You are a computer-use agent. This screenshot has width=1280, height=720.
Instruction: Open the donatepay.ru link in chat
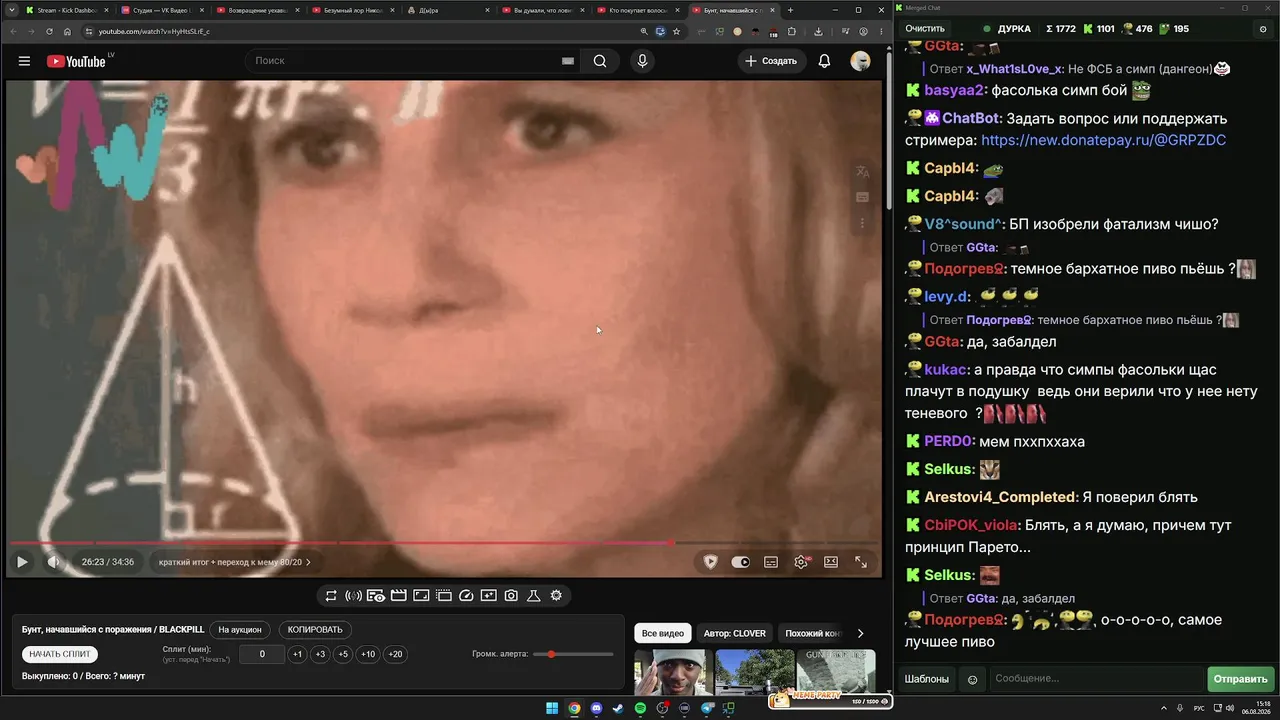coord(1103,141)
